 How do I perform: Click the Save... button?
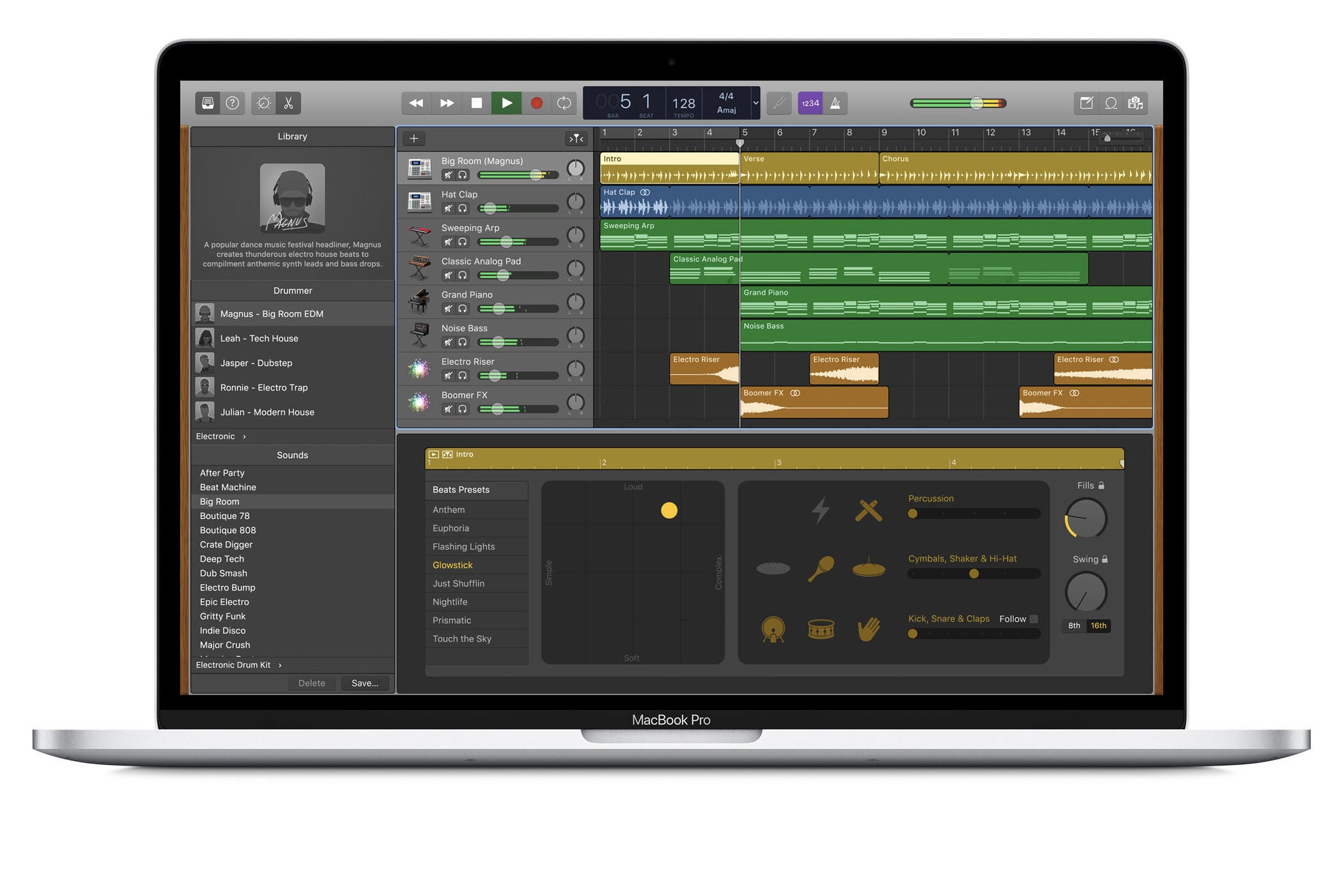tap(364, 683)
